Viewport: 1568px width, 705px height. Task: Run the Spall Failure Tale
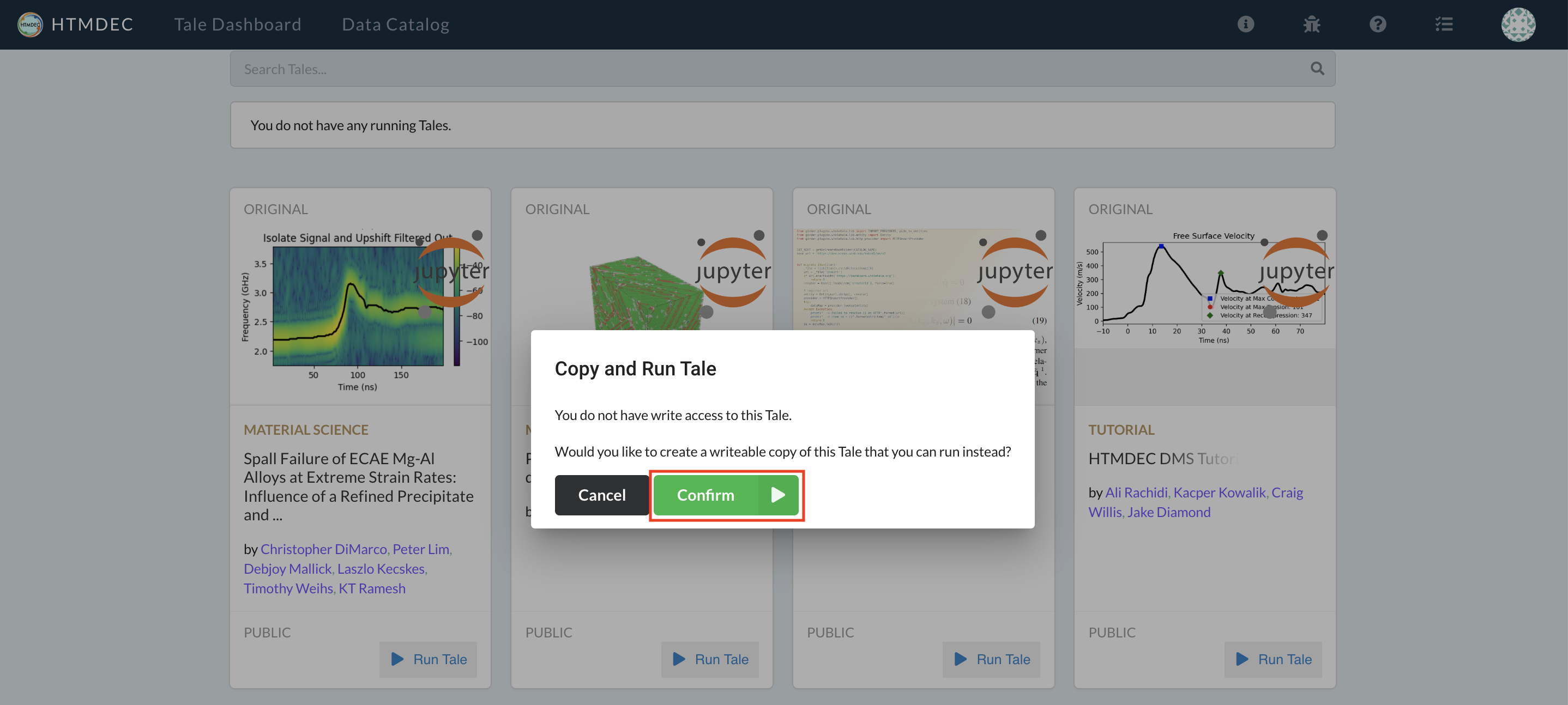click(x=428, y=659)
